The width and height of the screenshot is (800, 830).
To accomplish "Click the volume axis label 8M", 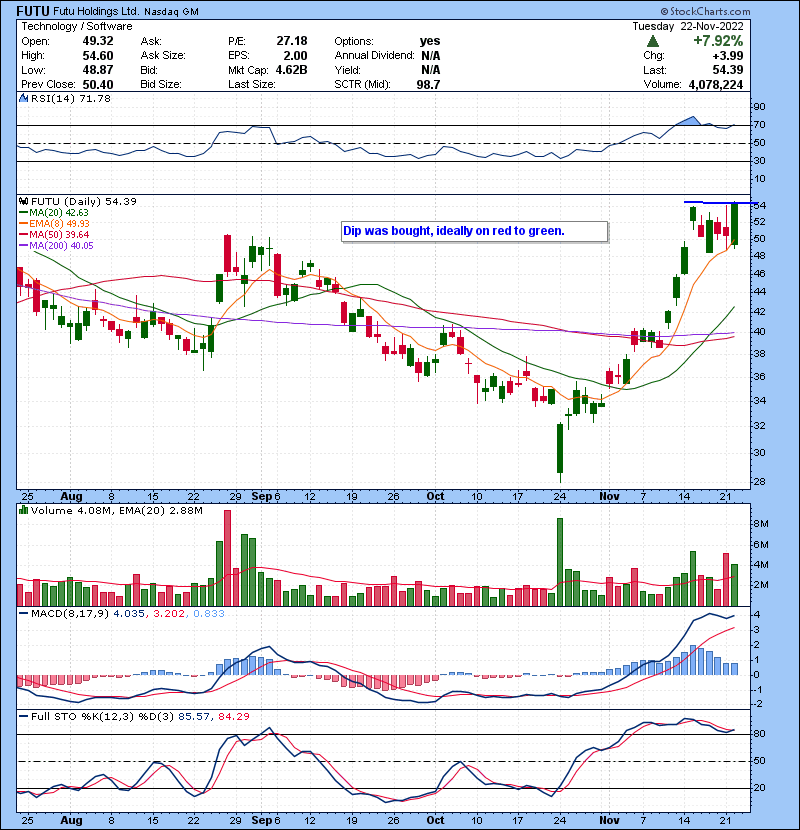I will 761,524.
